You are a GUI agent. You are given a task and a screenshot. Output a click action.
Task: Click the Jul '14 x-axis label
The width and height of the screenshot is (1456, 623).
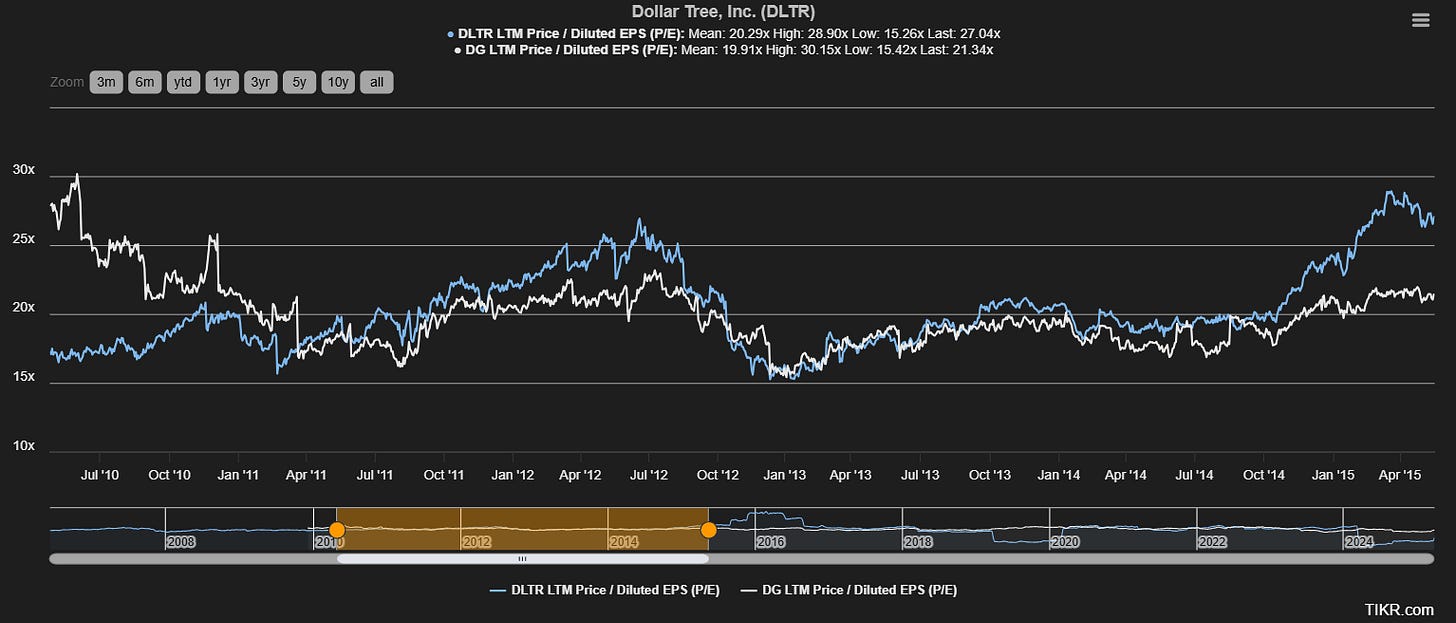point(1194,475)
